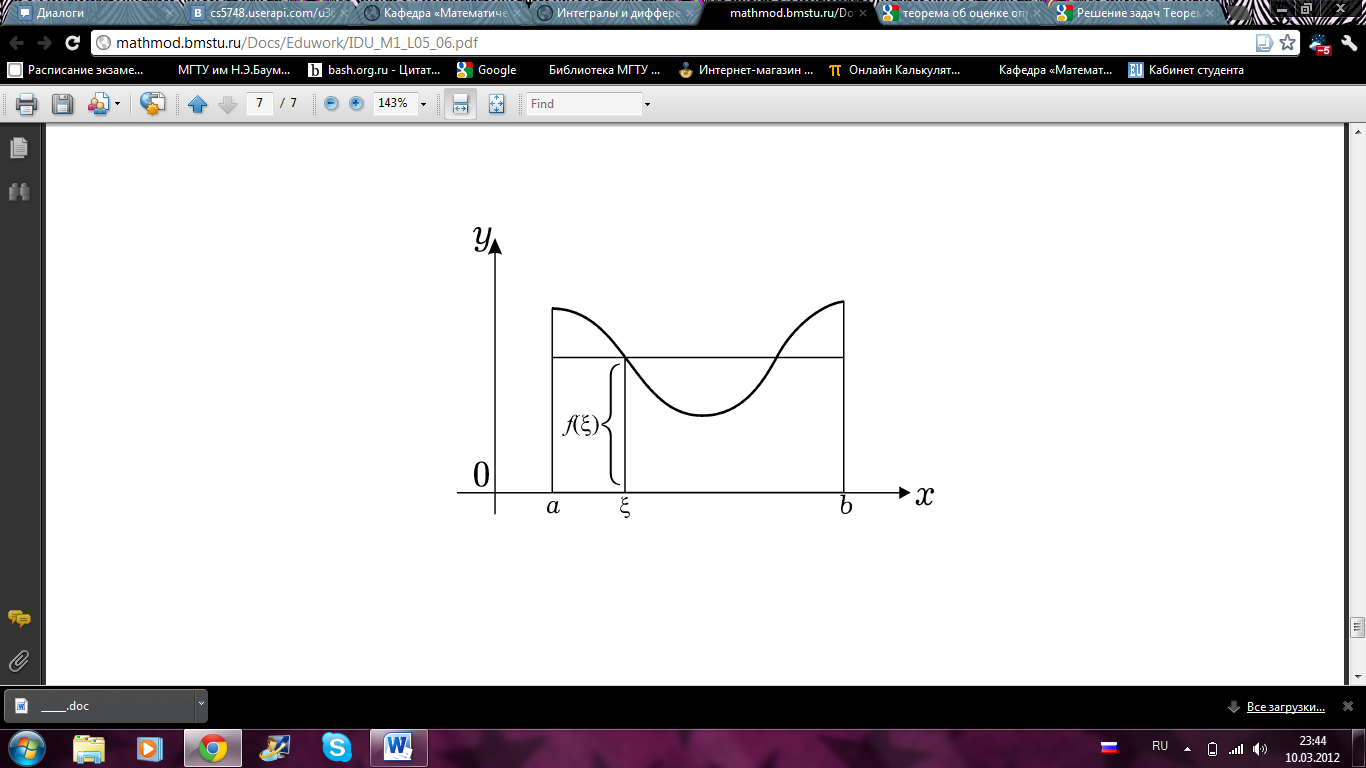This screenshot has width=1366, height=768.
Task: Go forward in browser history
Action: 44,43
